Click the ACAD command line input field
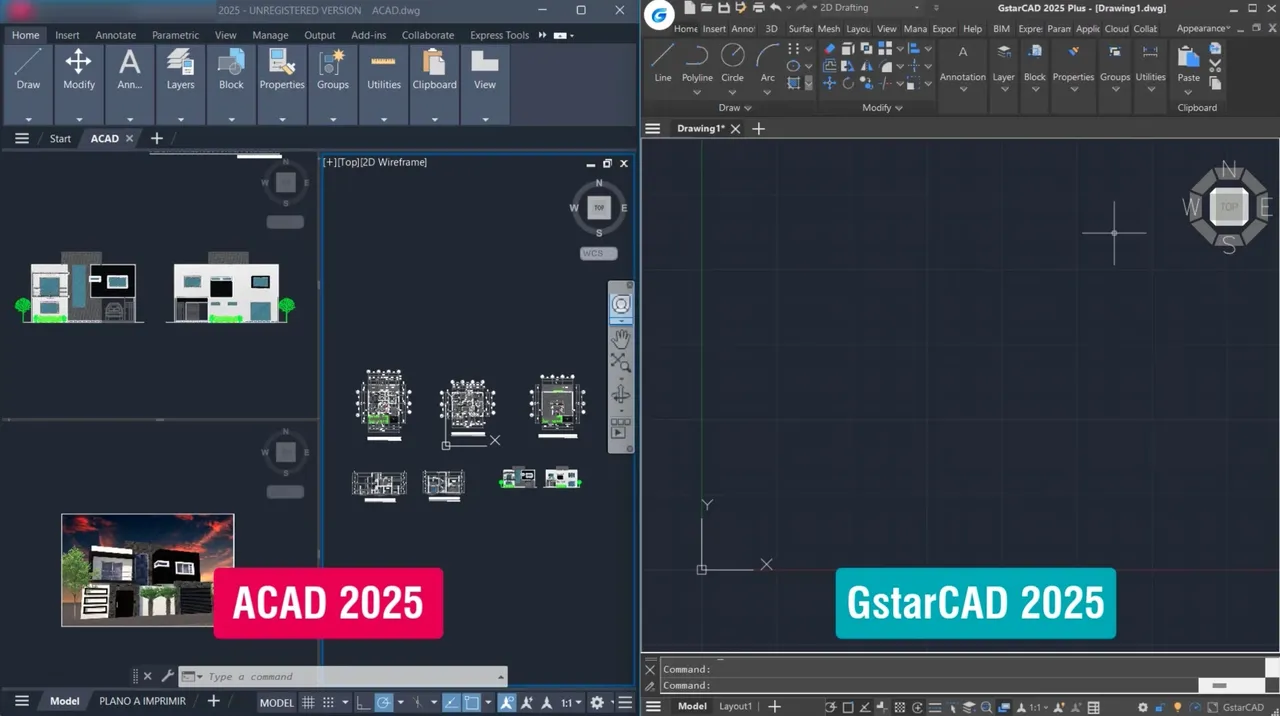The height and width of the screenshot is (716, 1280). 342,677
